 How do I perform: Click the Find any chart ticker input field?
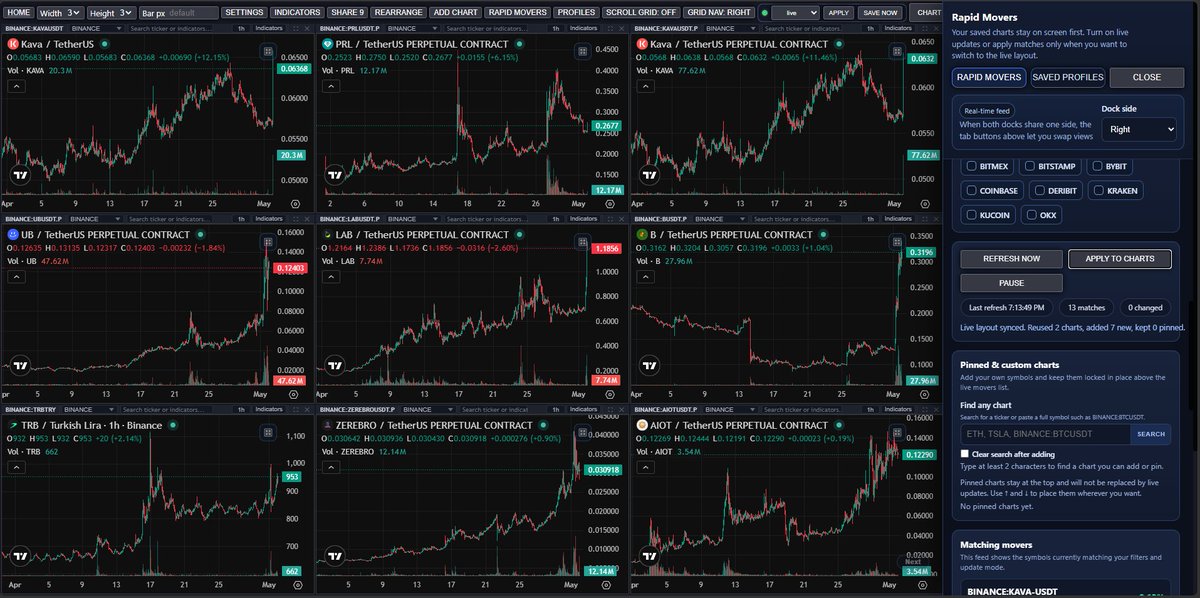tap(1046, 434)
